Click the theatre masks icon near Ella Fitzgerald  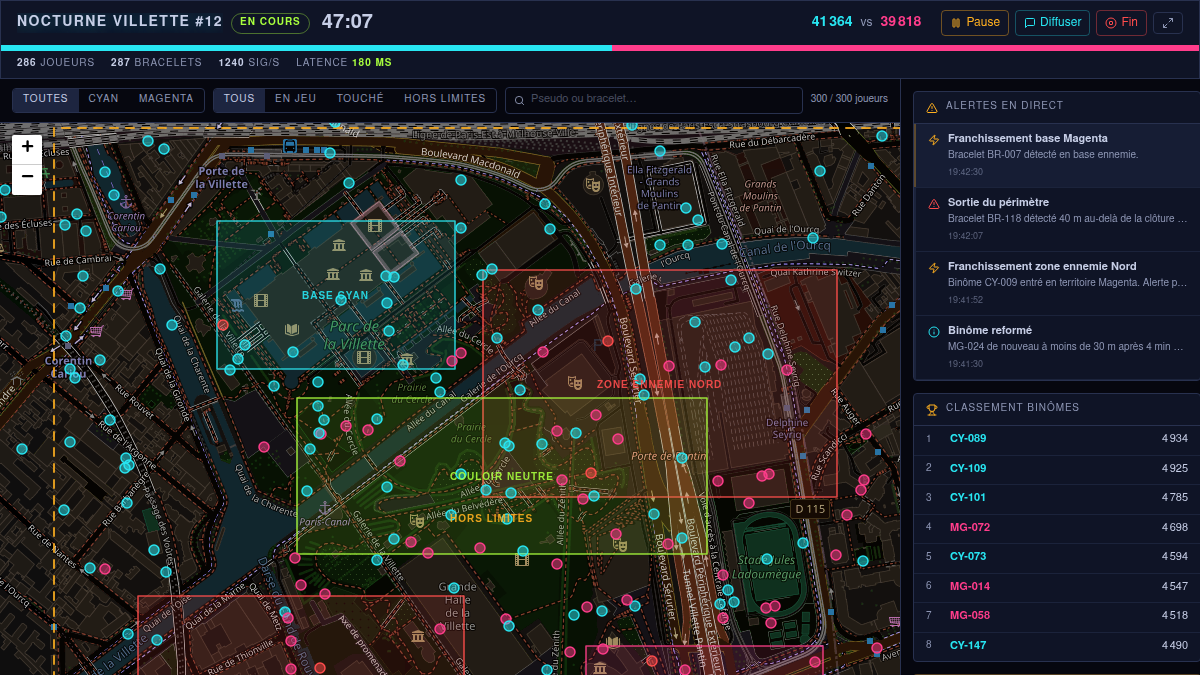pos(593,185)
